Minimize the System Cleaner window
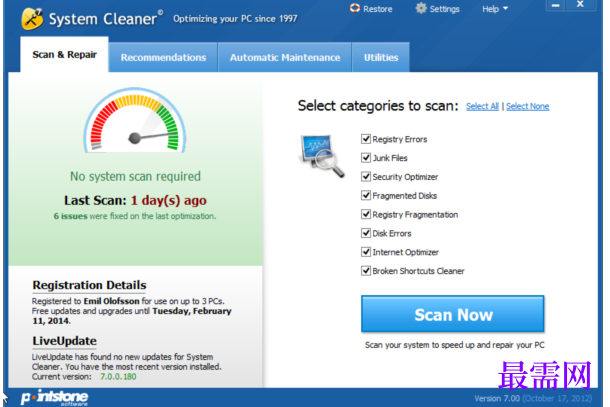This screenshot has width=610, height=407. coord(556,5)
